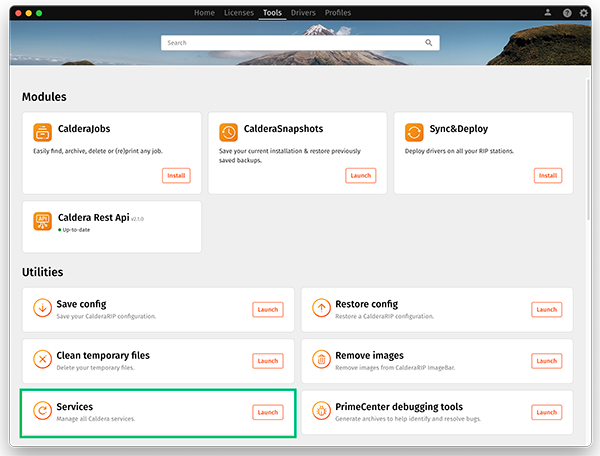Viewport: 600px width, 456px height.
Task: Click the Sync&Deploy title
Action: pyautogui.click(x=458, y=129)
